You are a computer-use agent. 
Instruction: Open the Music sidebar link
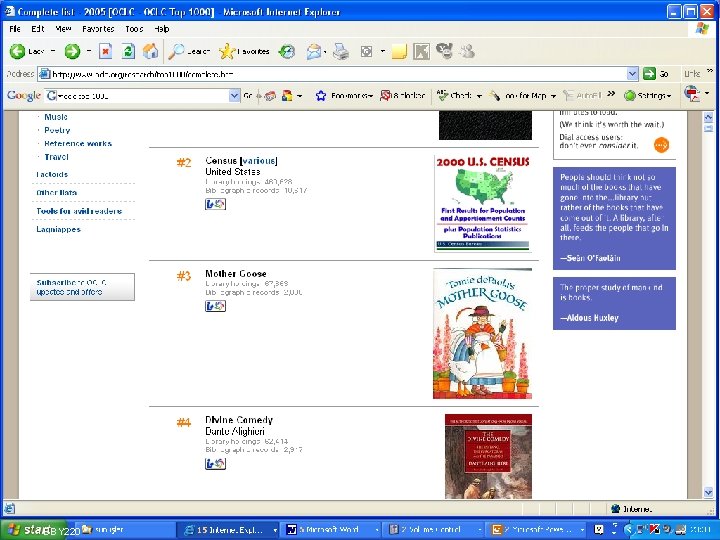[x=56, y=117]
